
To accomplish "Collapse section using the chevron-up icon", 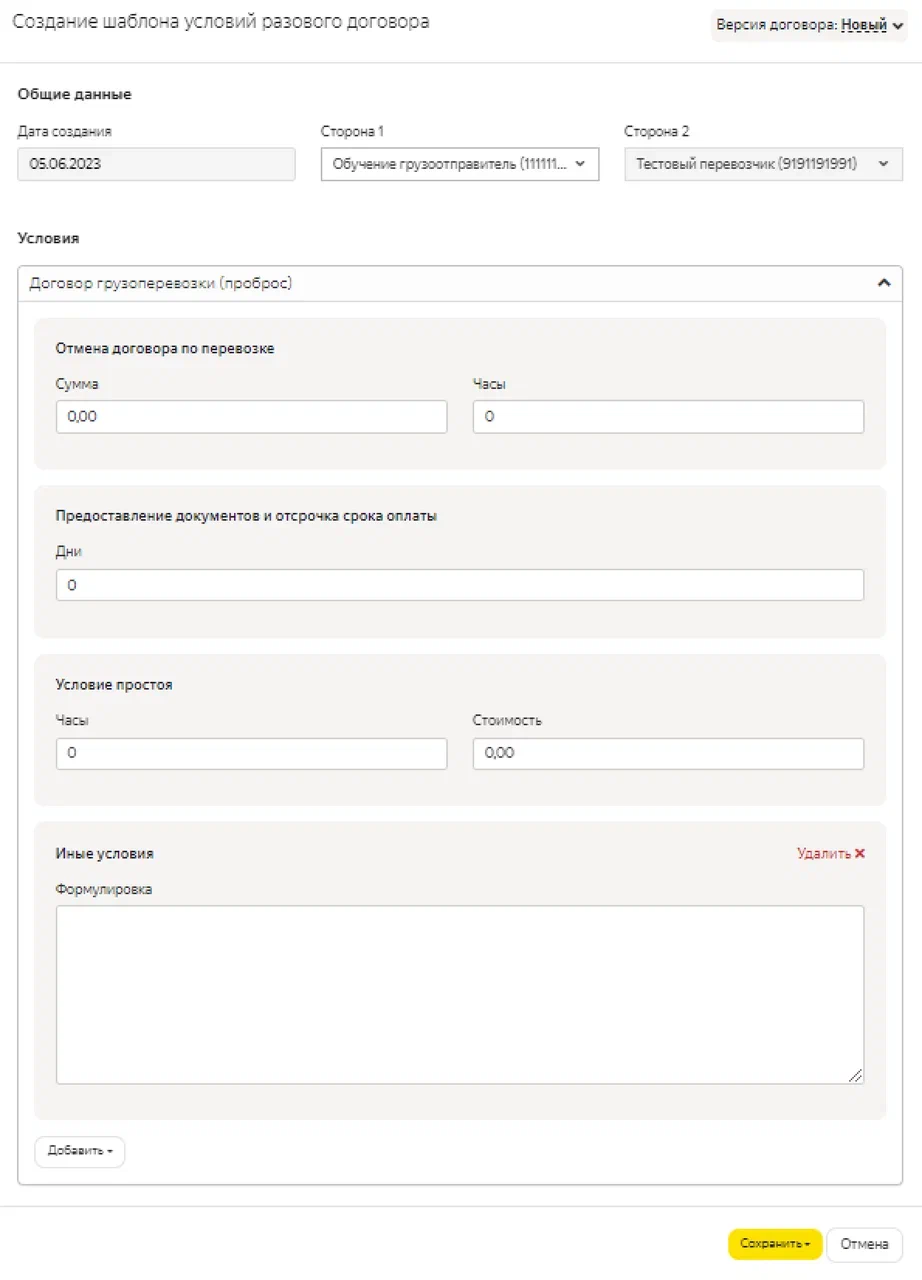I will 883,283.
